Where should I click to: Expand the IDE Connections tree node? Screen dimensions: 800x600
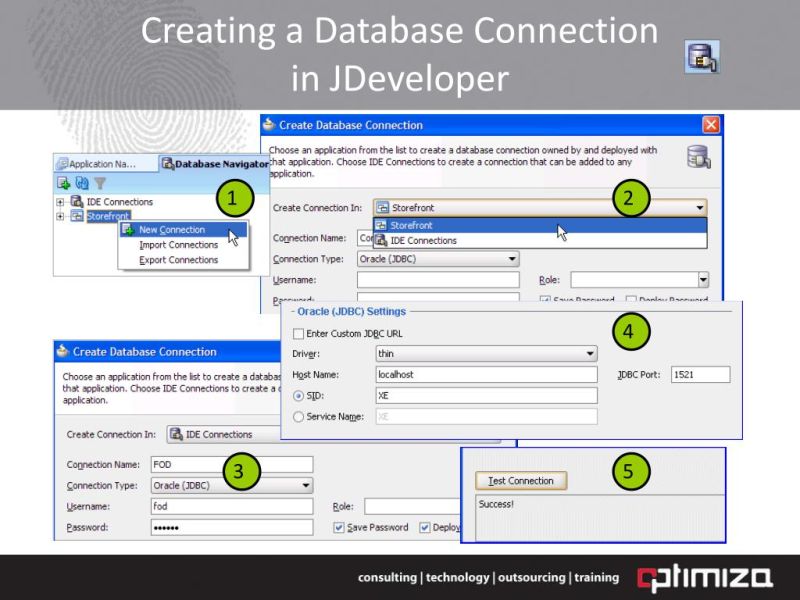[60, 202]
